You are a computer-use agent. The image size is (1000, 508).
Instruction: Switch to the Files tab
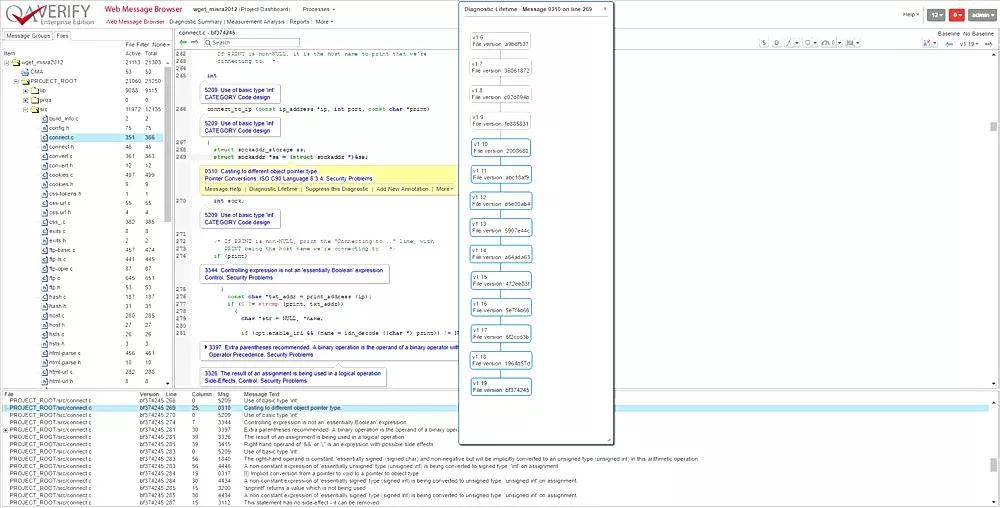click(x=62, y=36)
